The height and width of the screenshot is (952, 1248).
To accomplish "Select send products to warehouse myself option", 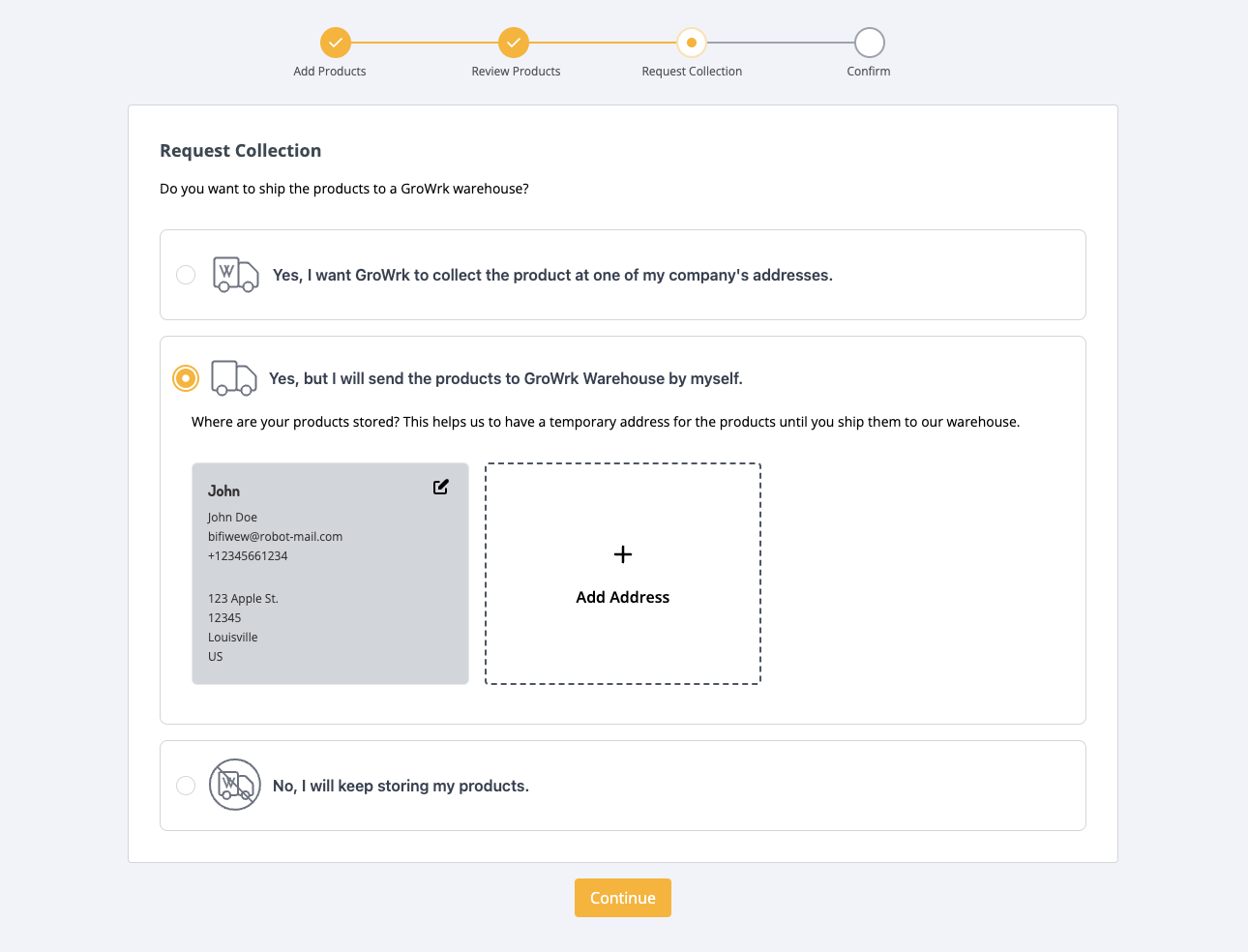I will (186, 378).
